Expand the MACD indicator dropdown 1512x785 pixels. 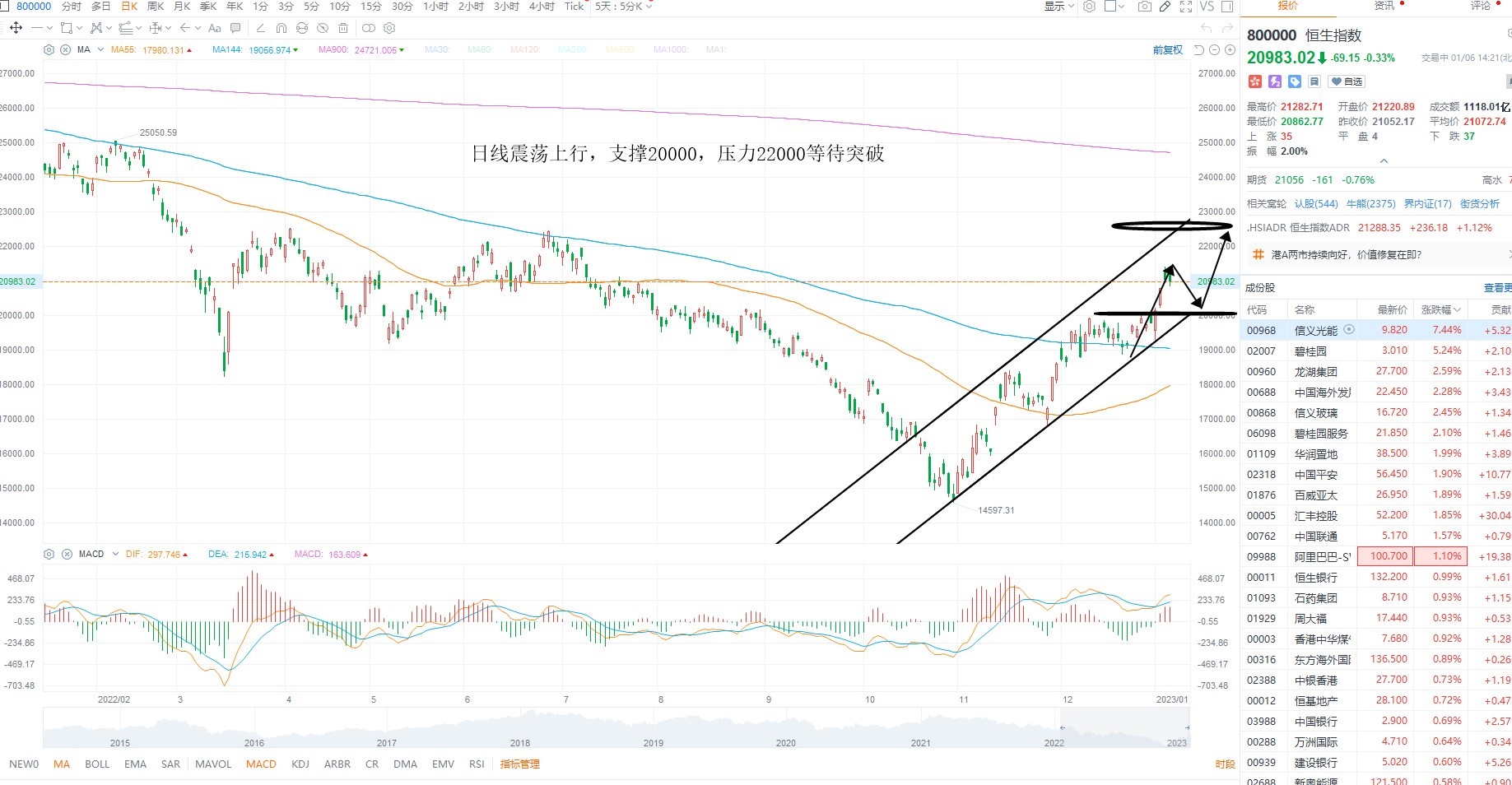coord(115,554)
